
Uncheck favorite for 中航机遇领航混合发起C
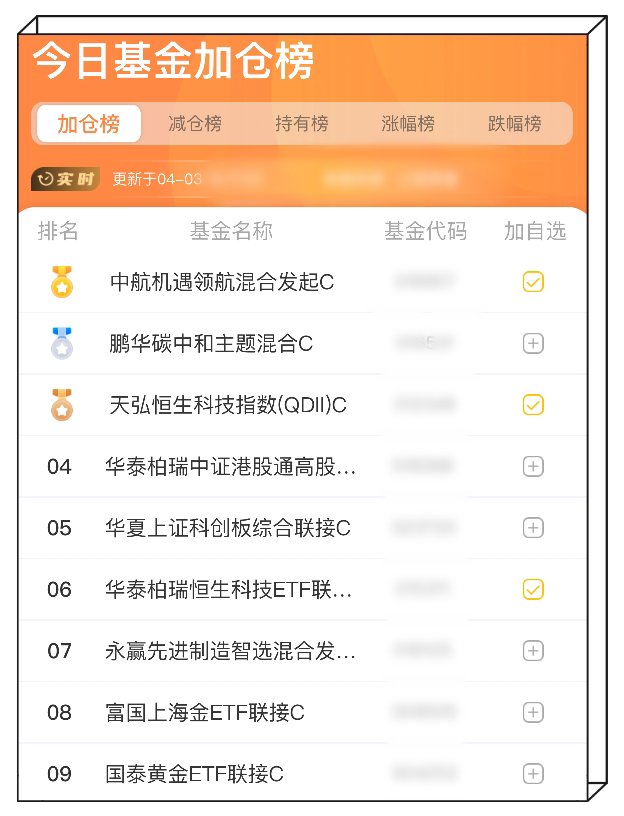click(533, 282)
